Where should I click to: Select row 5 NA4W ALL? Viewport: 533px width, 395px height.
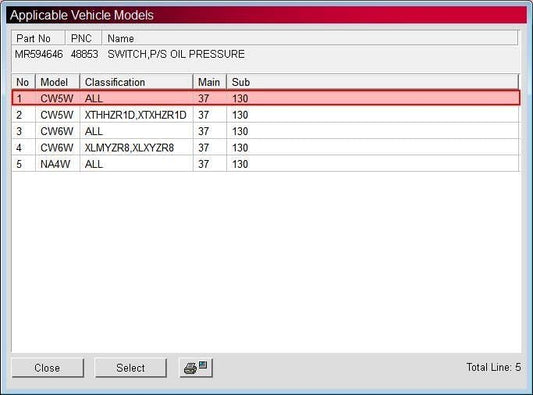tap(266, 164)
